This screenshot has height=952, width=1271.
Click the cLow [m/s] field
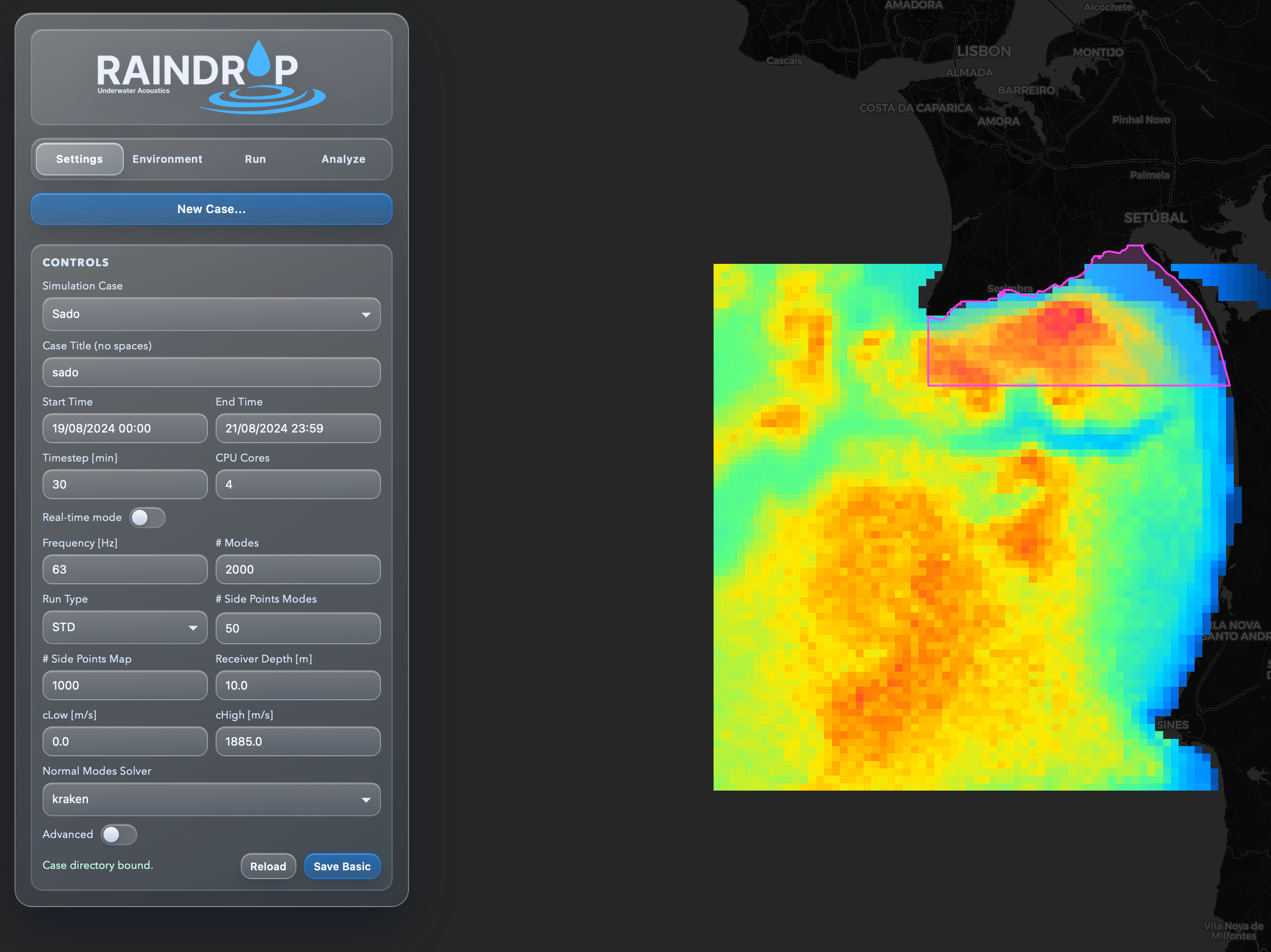pyautogui.click(x=125, y=742)
